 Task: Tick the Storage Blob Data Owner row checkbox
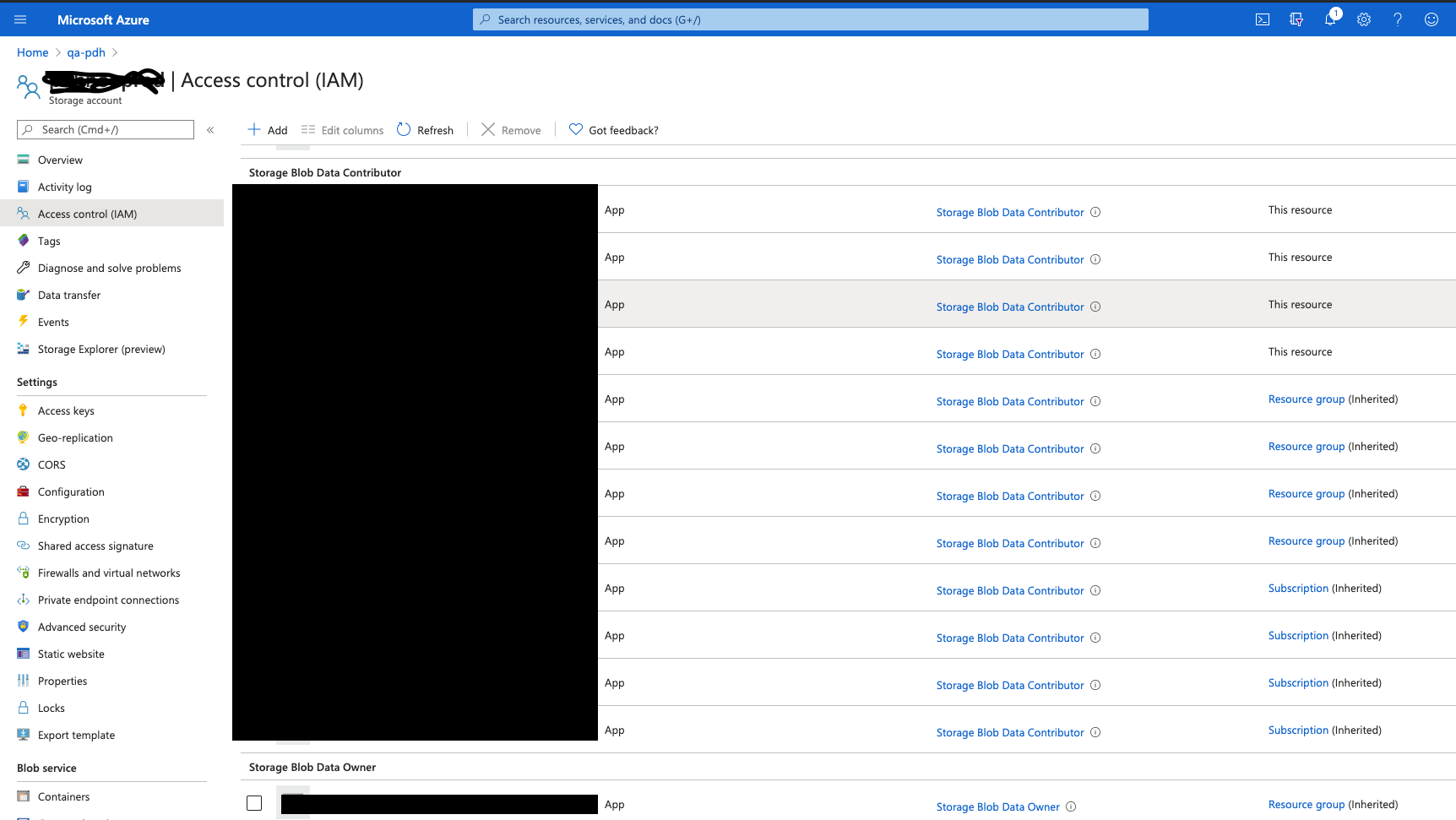[x=254, y=803]
